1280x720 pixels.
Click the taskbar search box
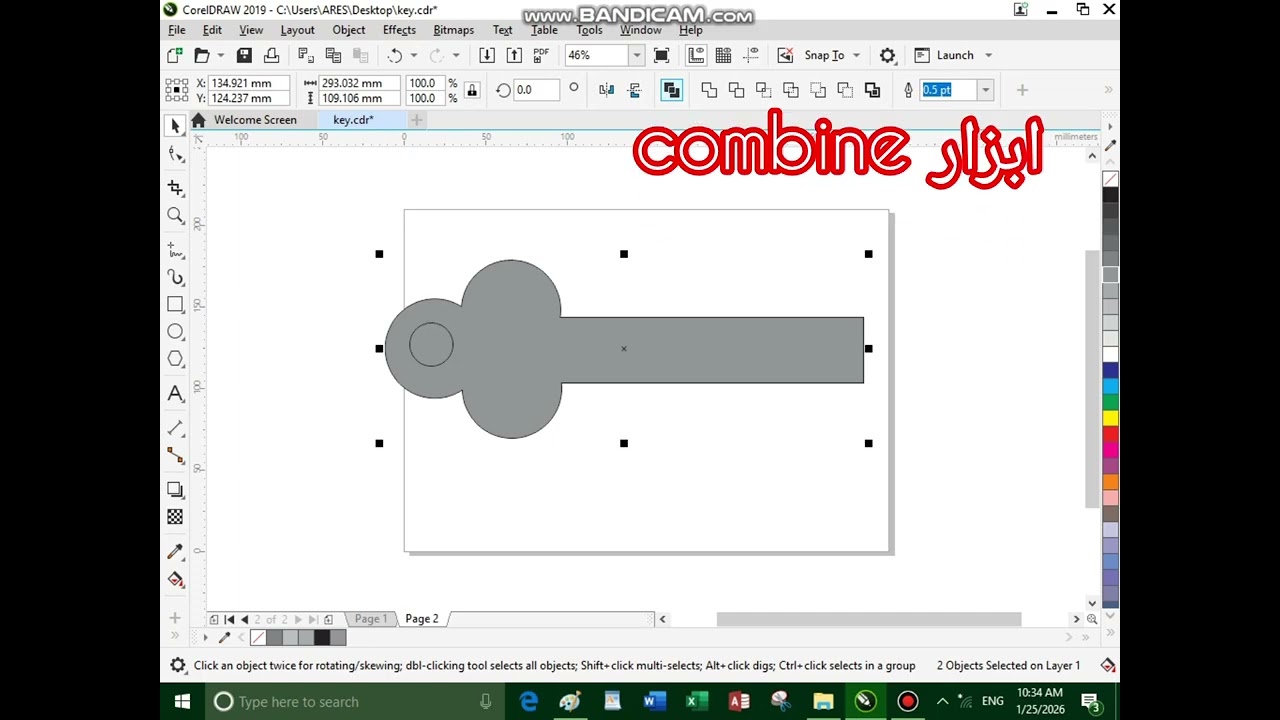pos(355,701)
